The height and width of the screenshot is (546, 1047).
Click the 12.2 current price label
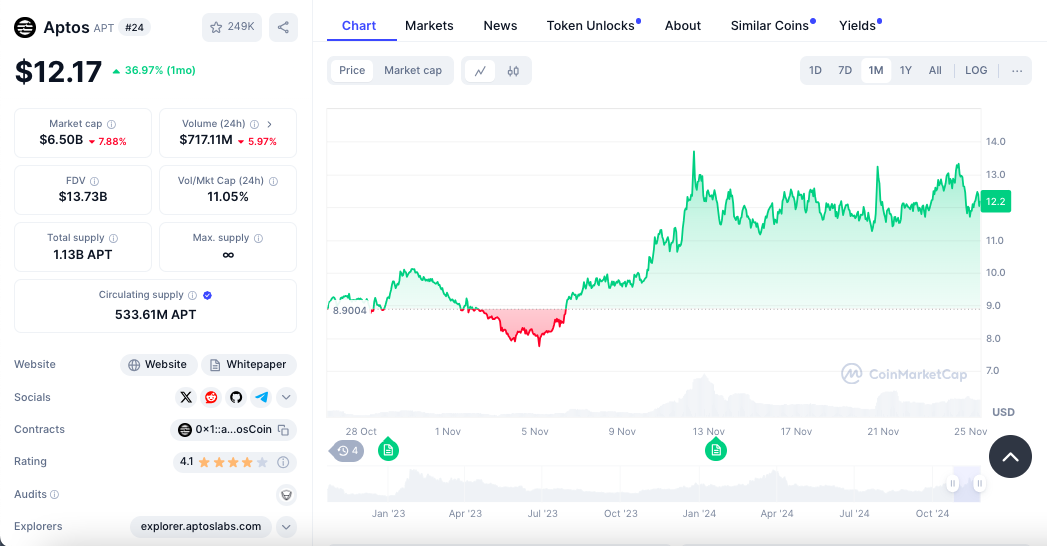(x=995, y=202)
